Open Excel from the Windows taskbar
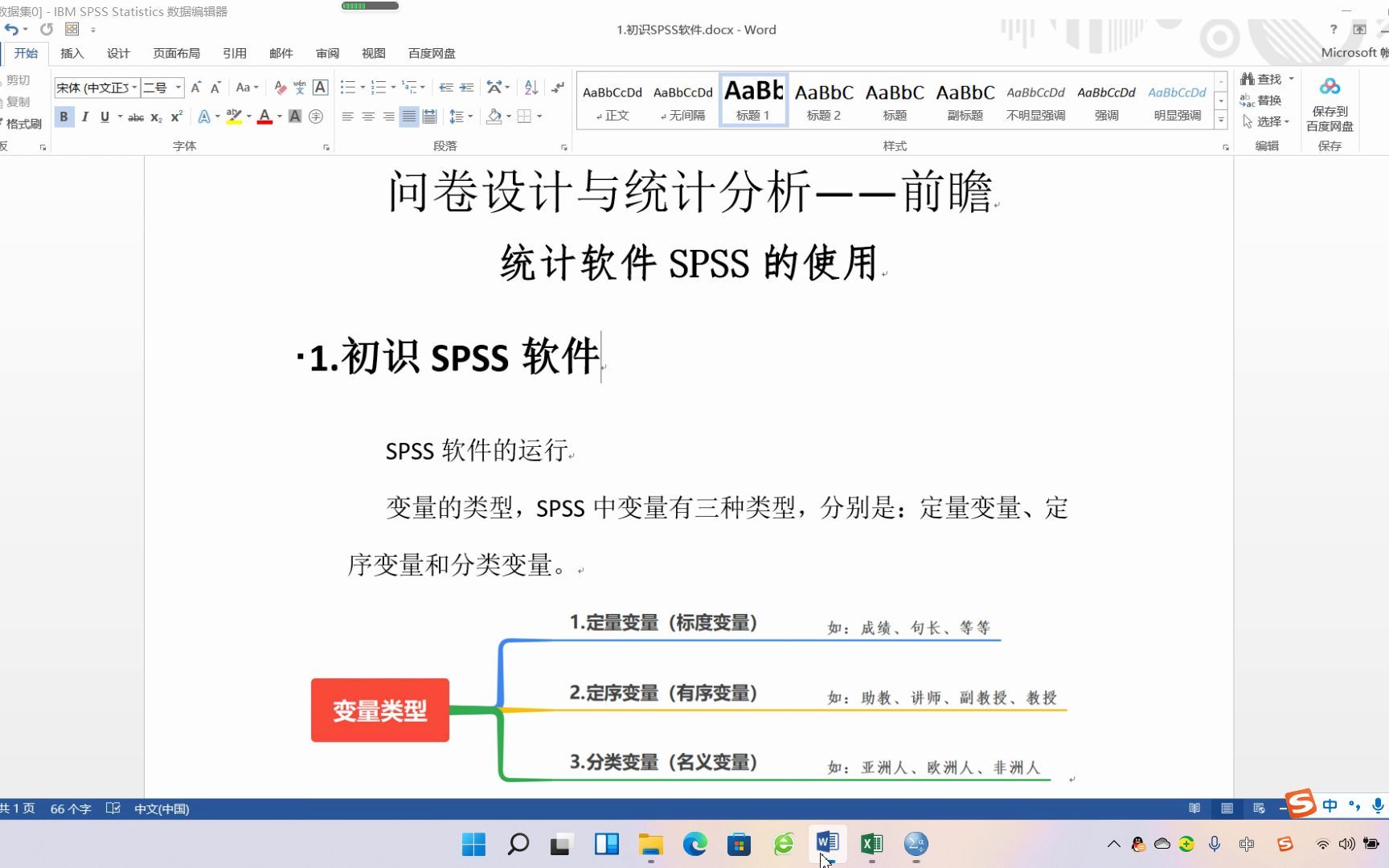The width and height of the screenshot is (1389, 868). (x=871, y=844)
